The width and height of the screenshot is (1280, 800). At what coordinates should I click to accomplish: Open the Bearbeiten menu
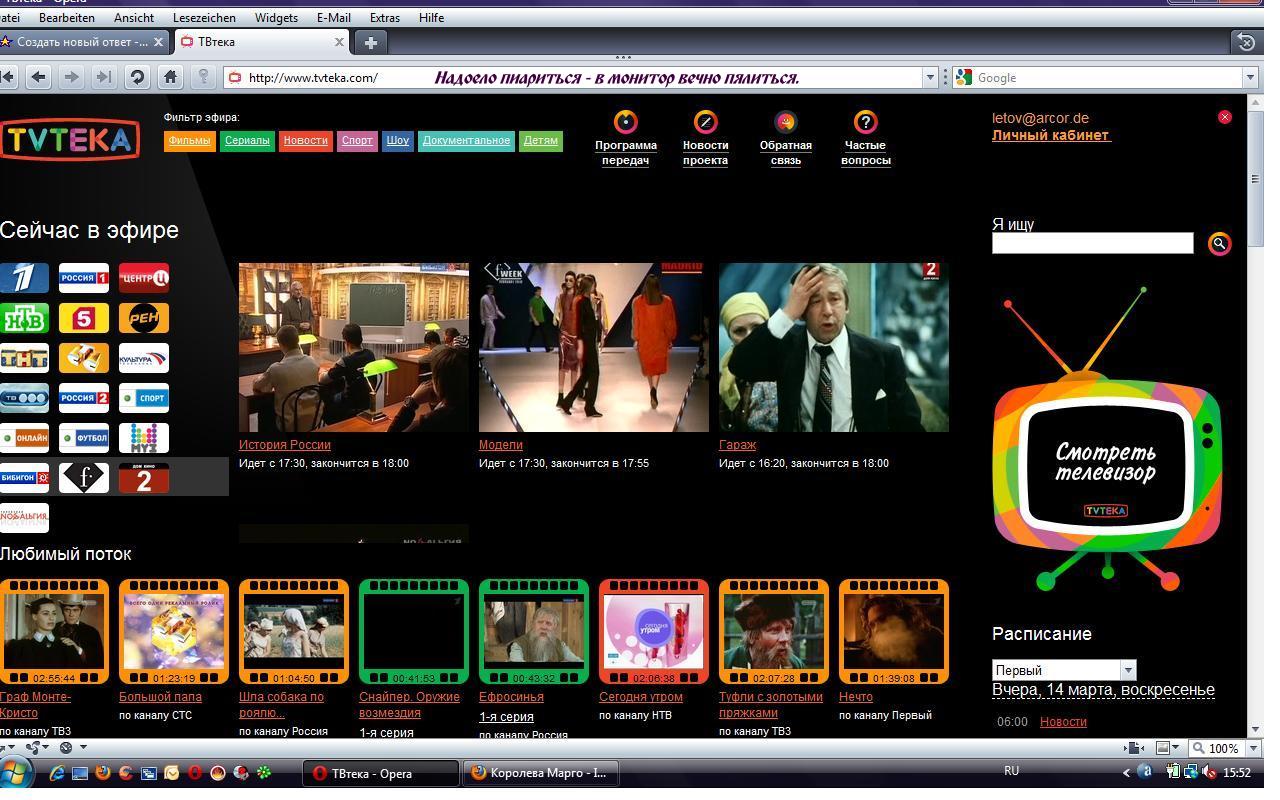pyautogui.click(x=67, y=18)
